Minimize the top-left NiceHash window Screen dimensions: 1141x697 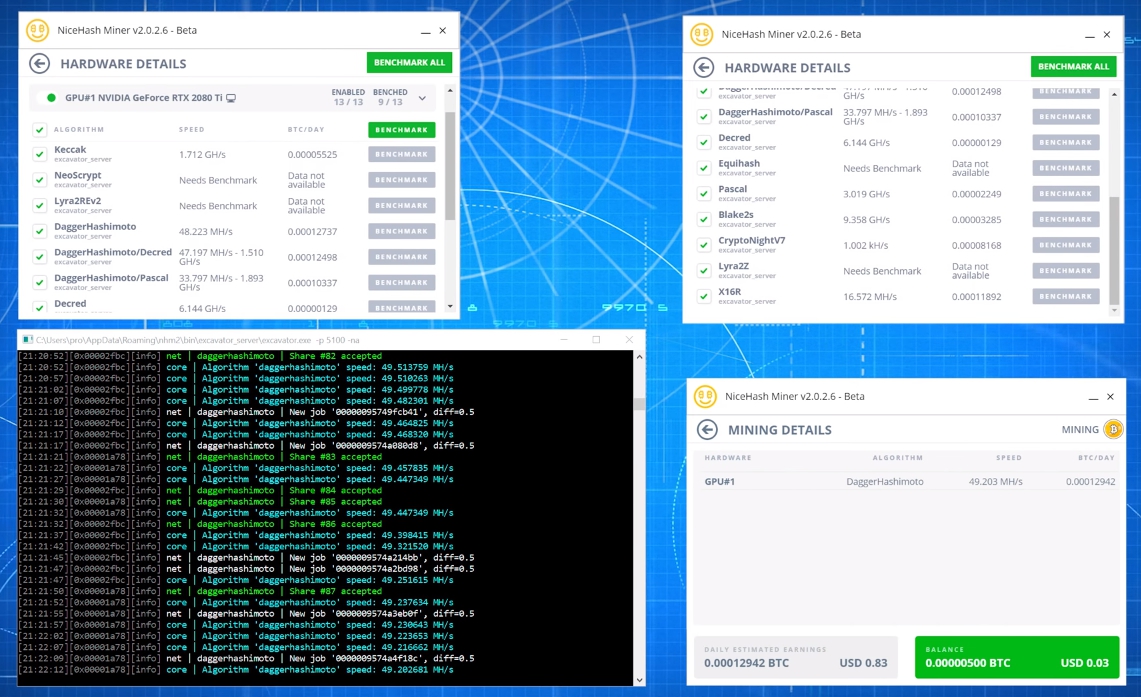[x=426, y=31]
